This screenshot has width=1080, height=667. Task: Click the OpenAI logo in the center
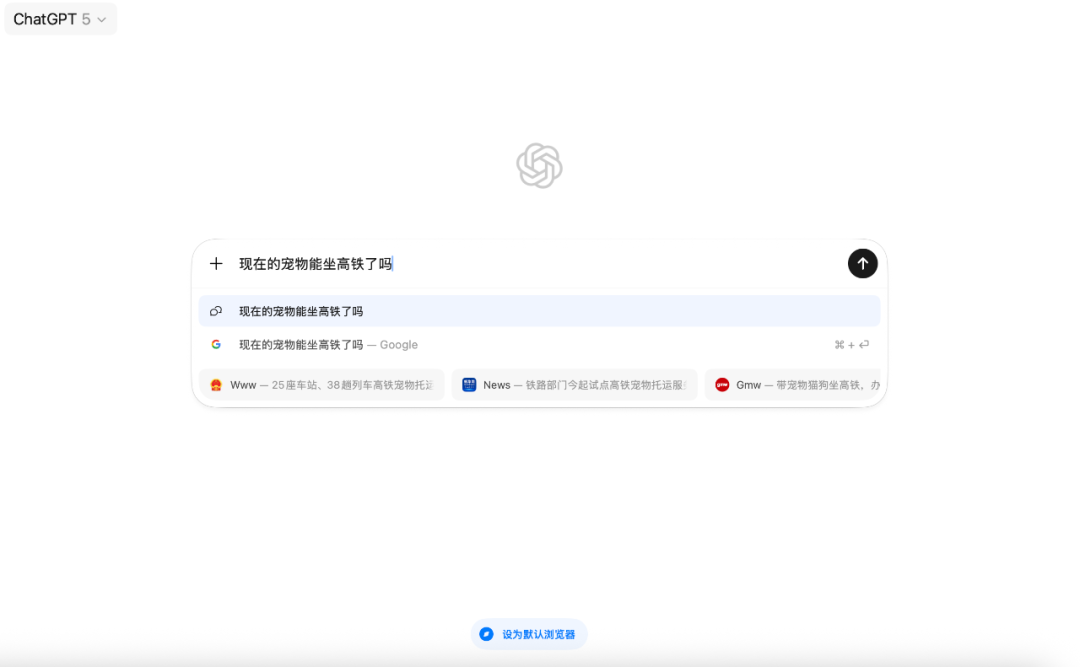[x=539, y=165]
